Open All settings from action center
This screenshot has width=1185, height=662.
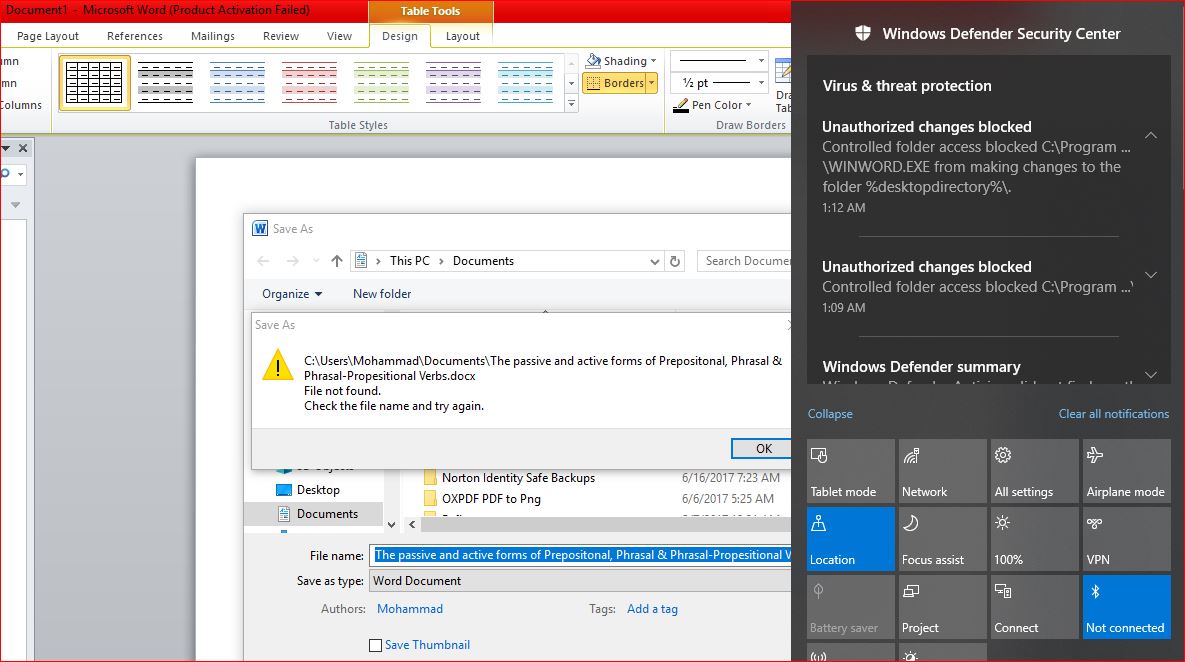[1035, 471]
